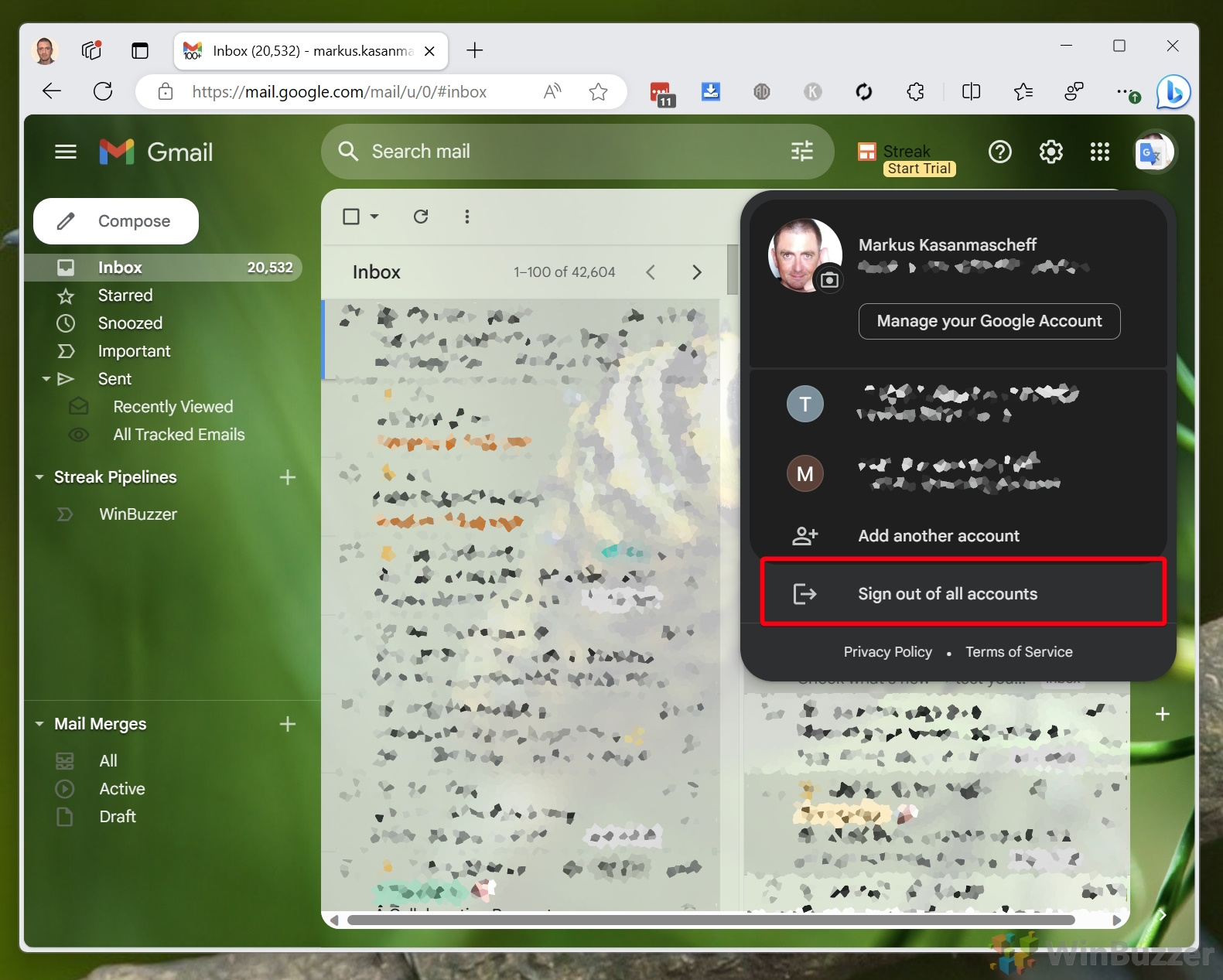This screenshot has width=1223, height=980.
Task: Click Streak Start Trial button
Action: click(919, 169)
